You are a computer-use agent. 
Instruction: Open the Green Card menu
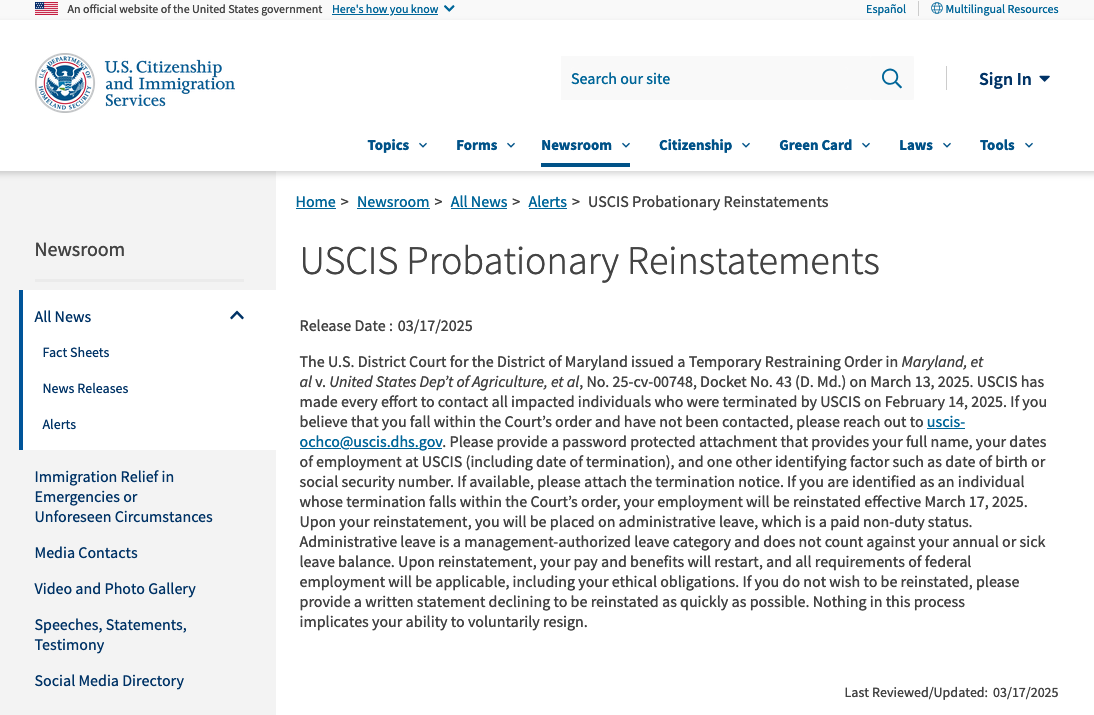(824, 145)
